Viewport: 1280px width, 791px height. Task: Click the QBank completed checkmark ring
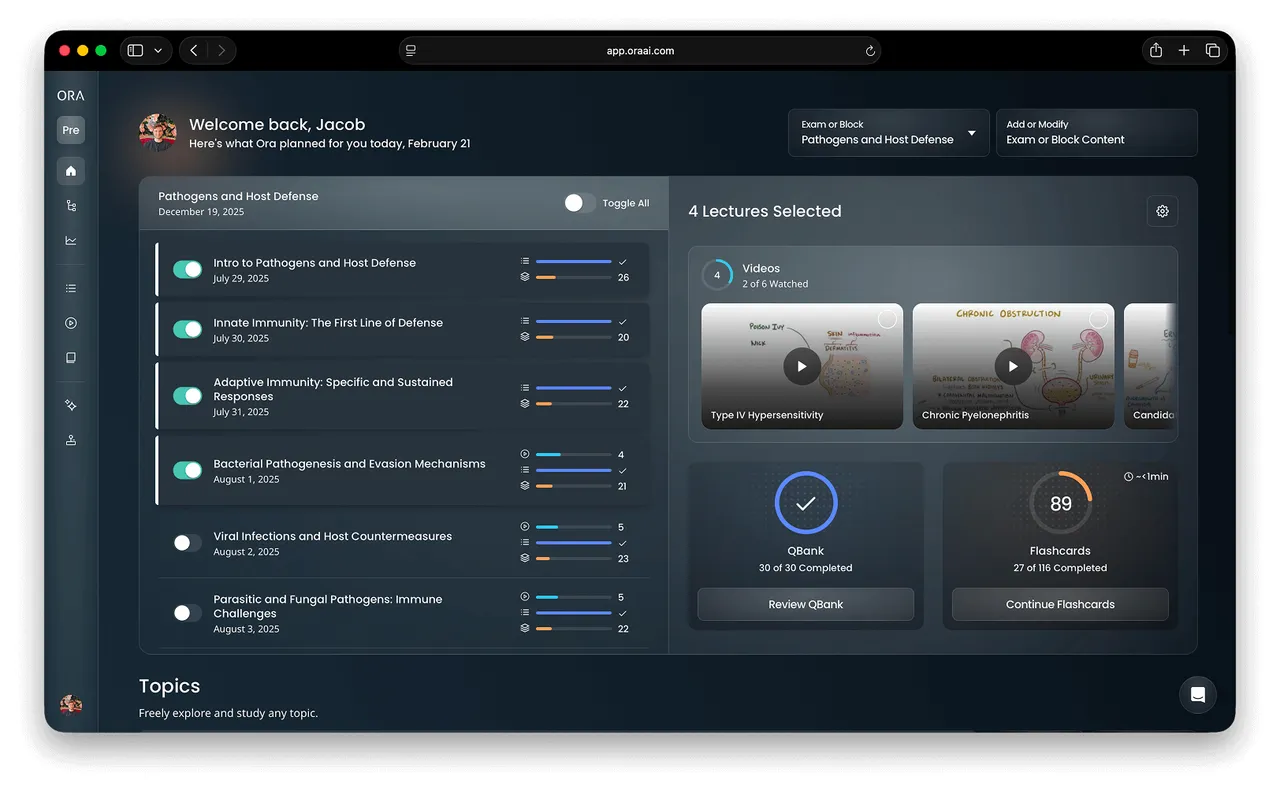tap(806, 503)
